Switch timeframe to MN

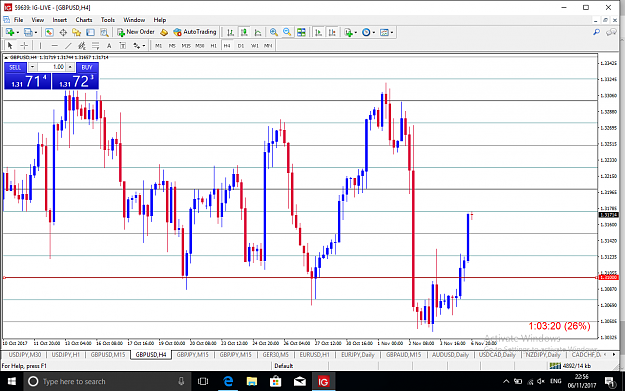(268, 45)
